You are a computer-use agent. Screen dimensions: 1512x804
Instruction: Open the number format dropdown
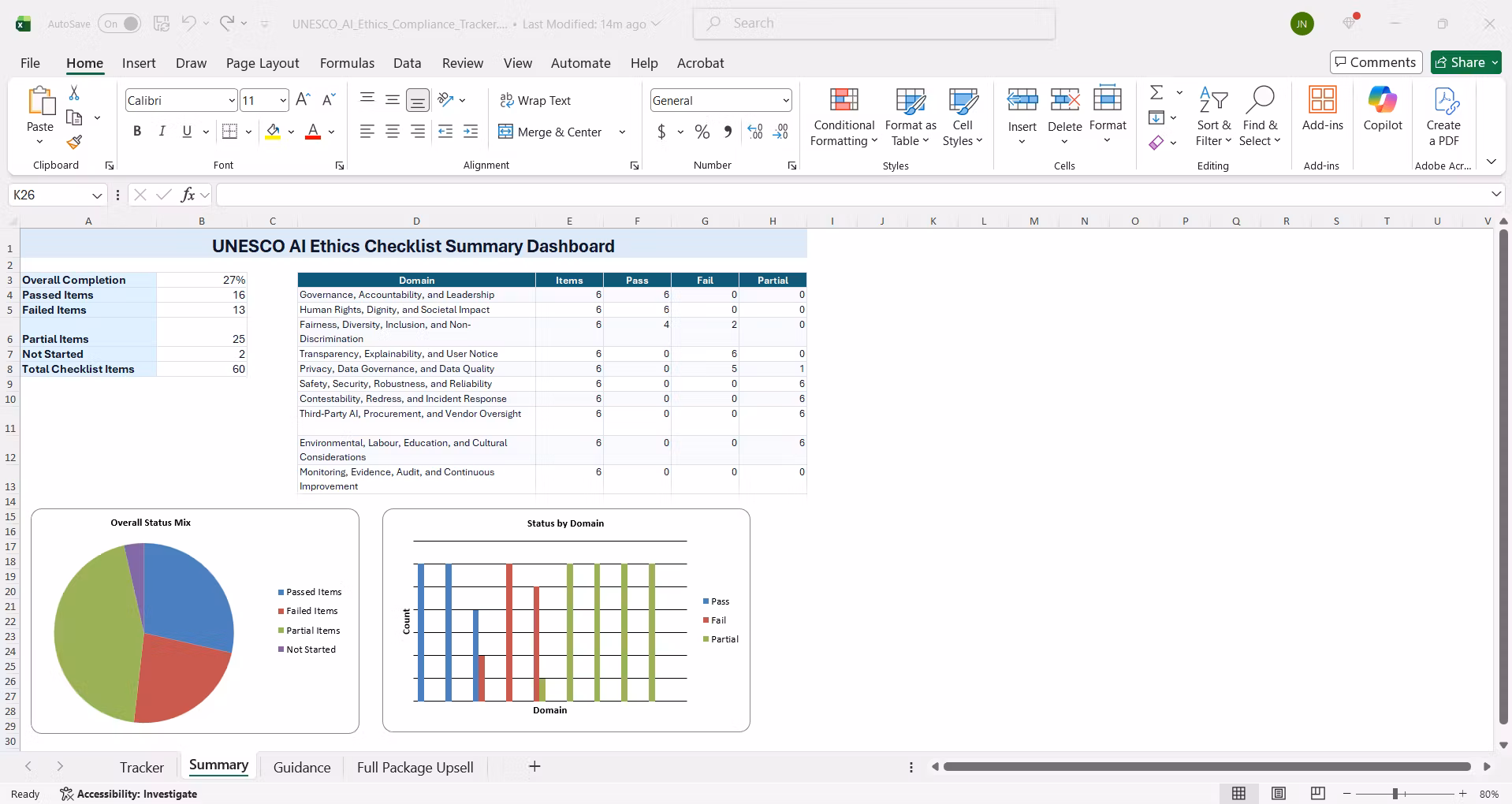[x=786, y=100]
